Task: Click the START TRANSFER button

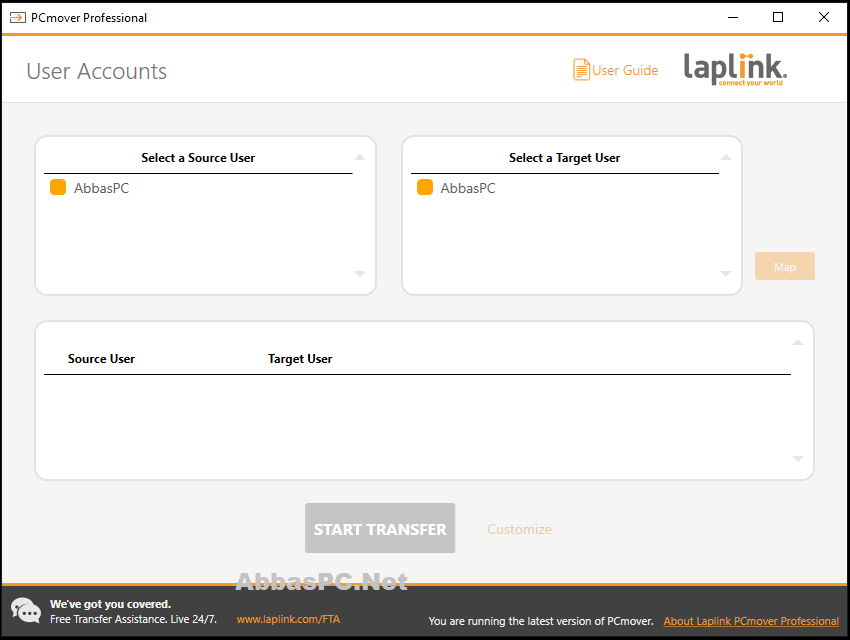Action: [x=380, y=528]
